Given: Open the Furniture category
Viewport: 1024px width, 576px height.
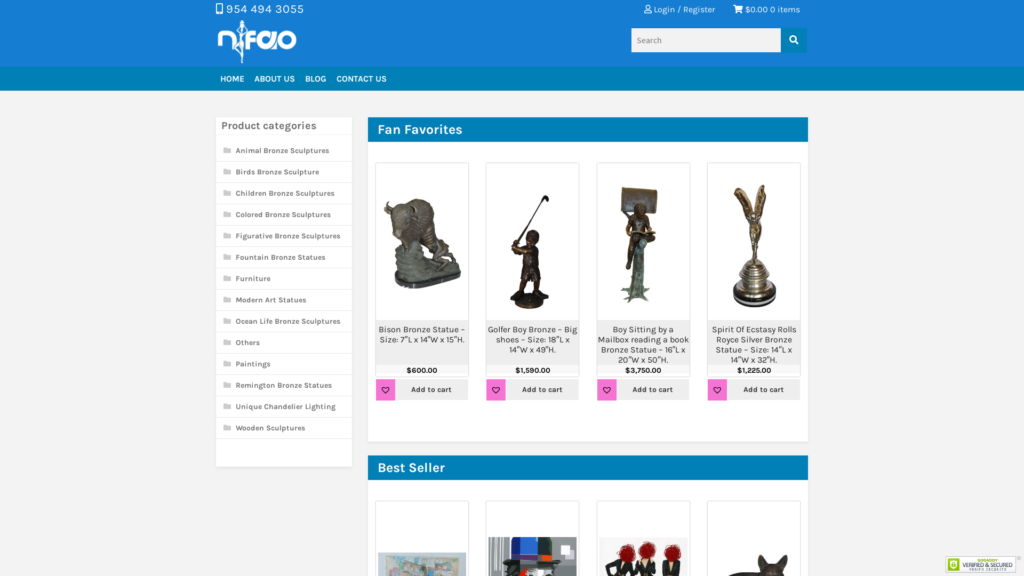Looking at the screenshot, I should click(253, 278).
